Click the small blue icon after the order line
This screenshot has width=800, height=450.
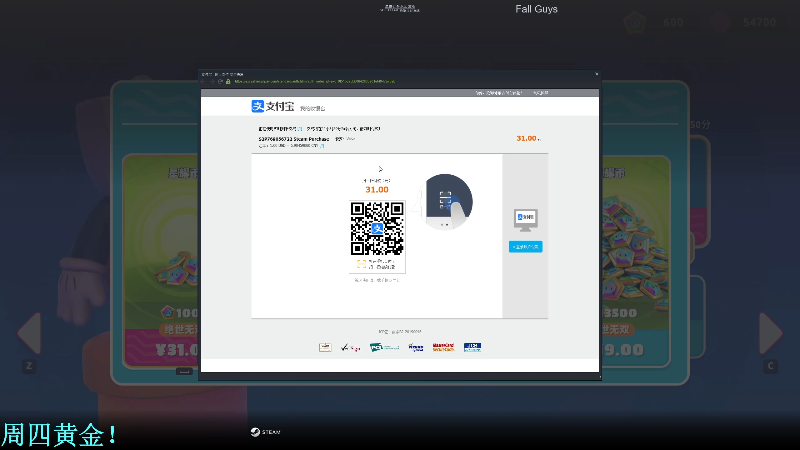[x=300, y=129]
